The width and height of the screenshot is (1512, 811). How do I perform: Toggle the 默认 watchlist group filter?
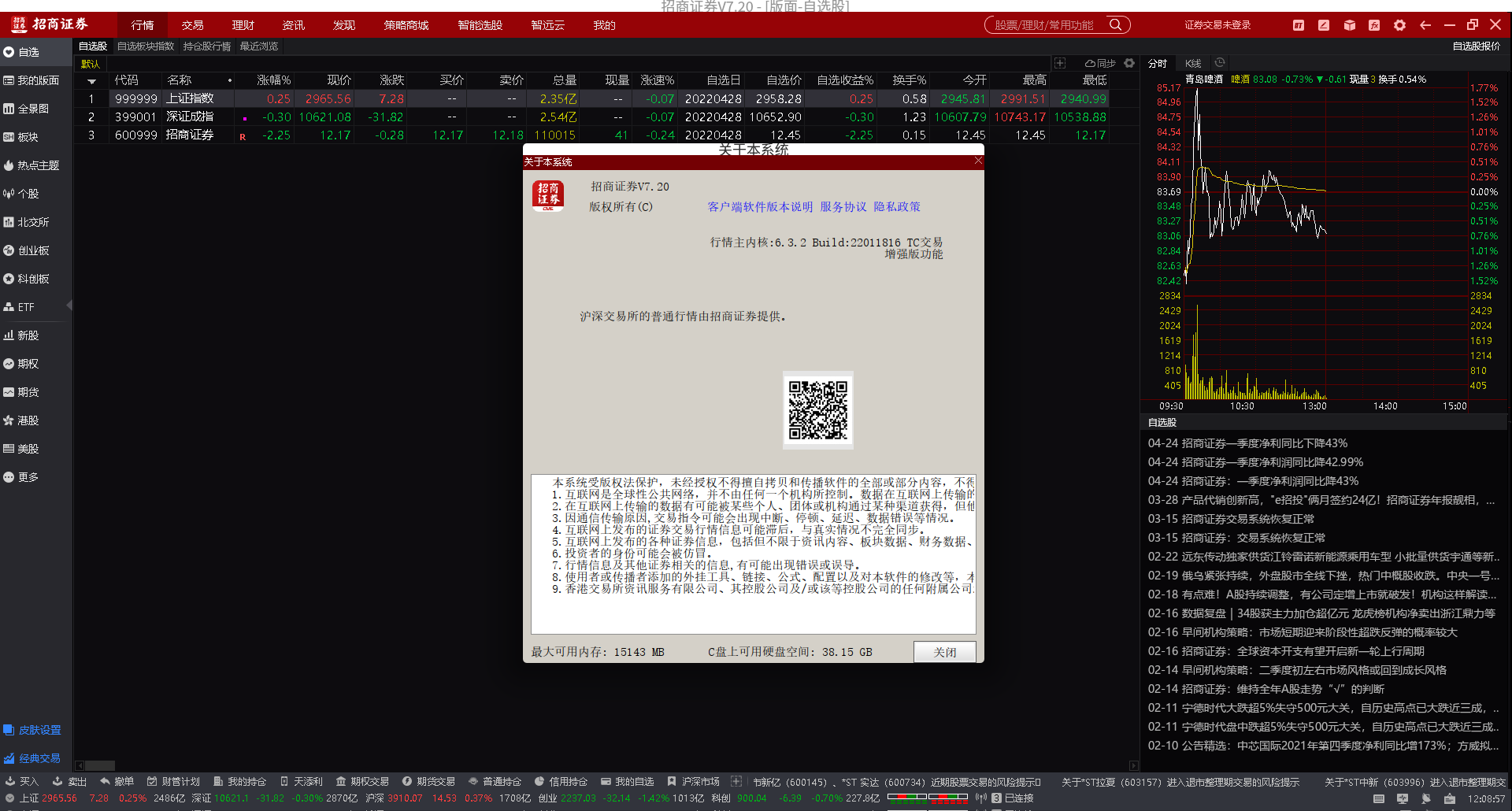coord(90,63)
